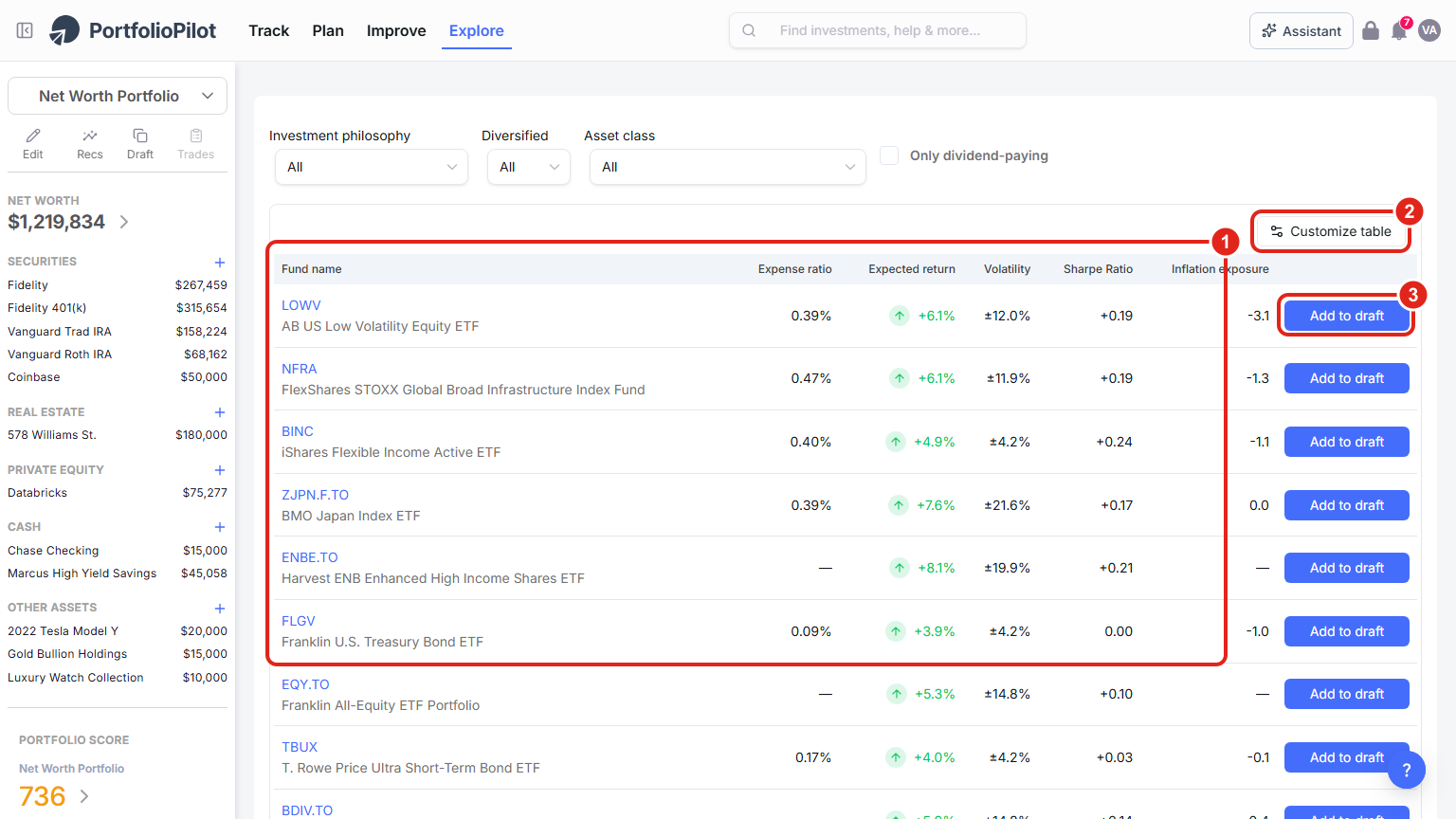Click EQY.TO expected return up arrow
The height and width of the screenshot is (819, 1456).
pyautogui.click(x=897, y=694)
